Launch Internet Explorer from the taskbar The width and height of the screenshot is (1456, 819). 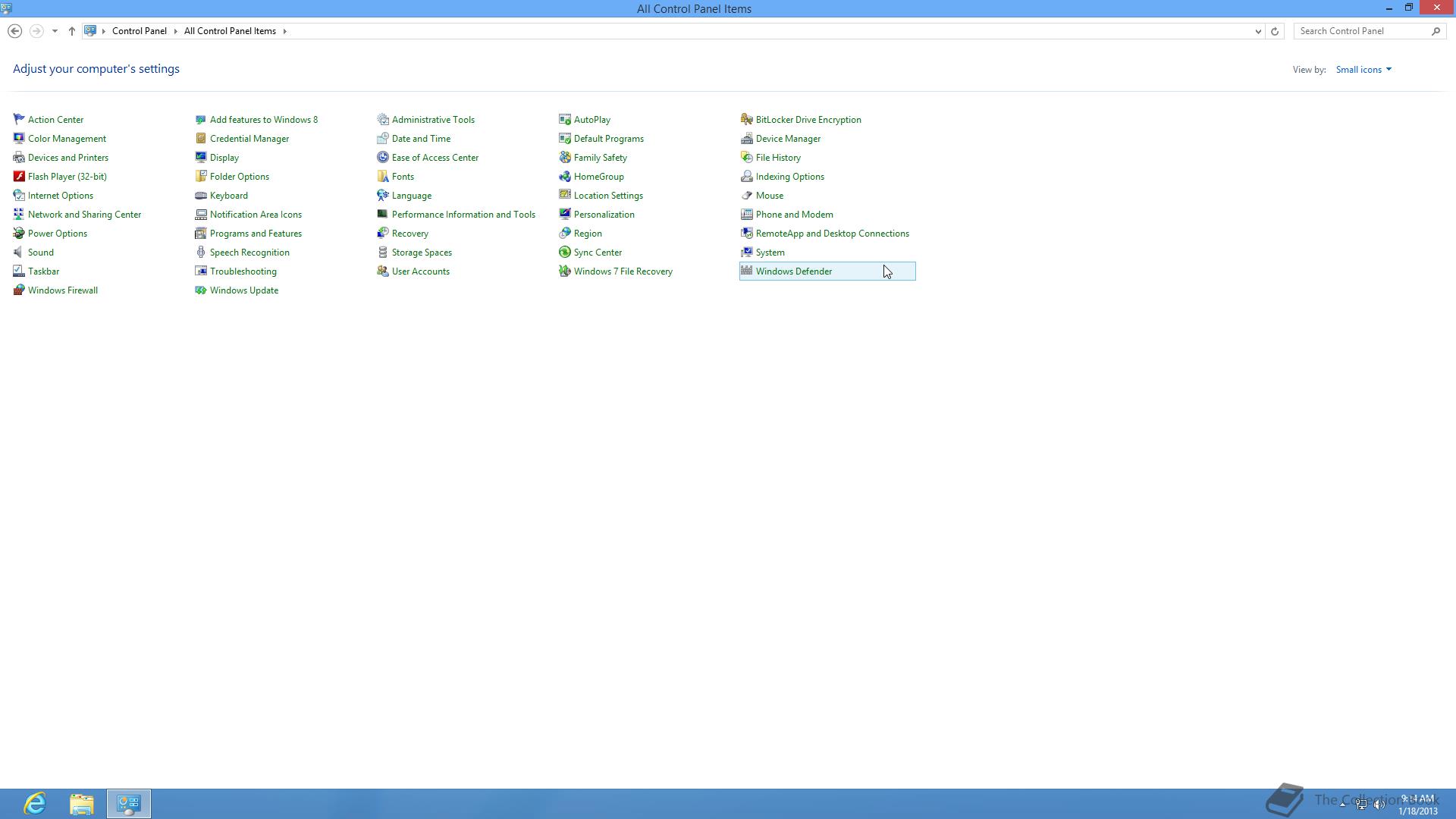tap(35, 803)
